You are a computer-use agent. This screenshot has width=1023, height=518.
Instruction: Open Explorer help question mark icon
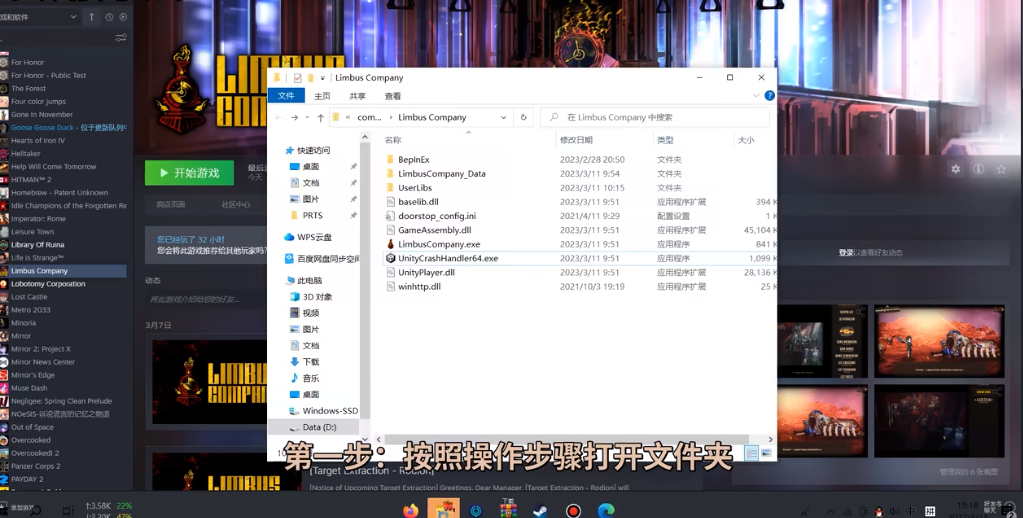(770, 95)
